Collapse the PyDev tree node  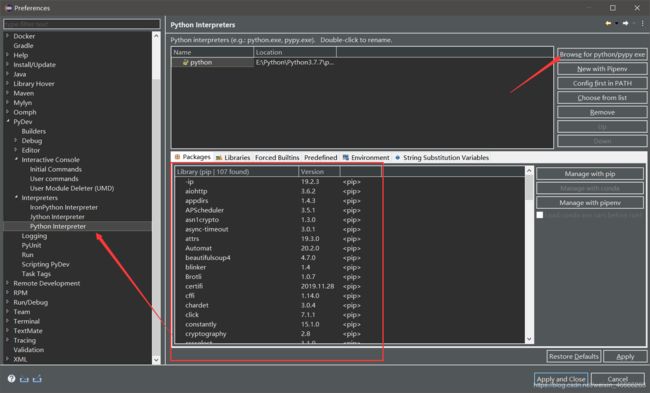click(7, 121)
